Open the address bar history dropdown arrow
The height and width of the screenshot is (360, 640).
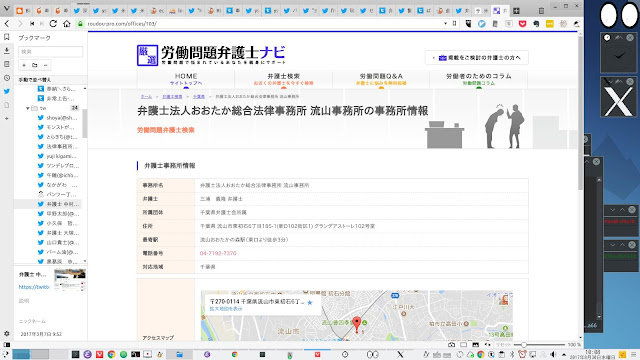(445, 24)
